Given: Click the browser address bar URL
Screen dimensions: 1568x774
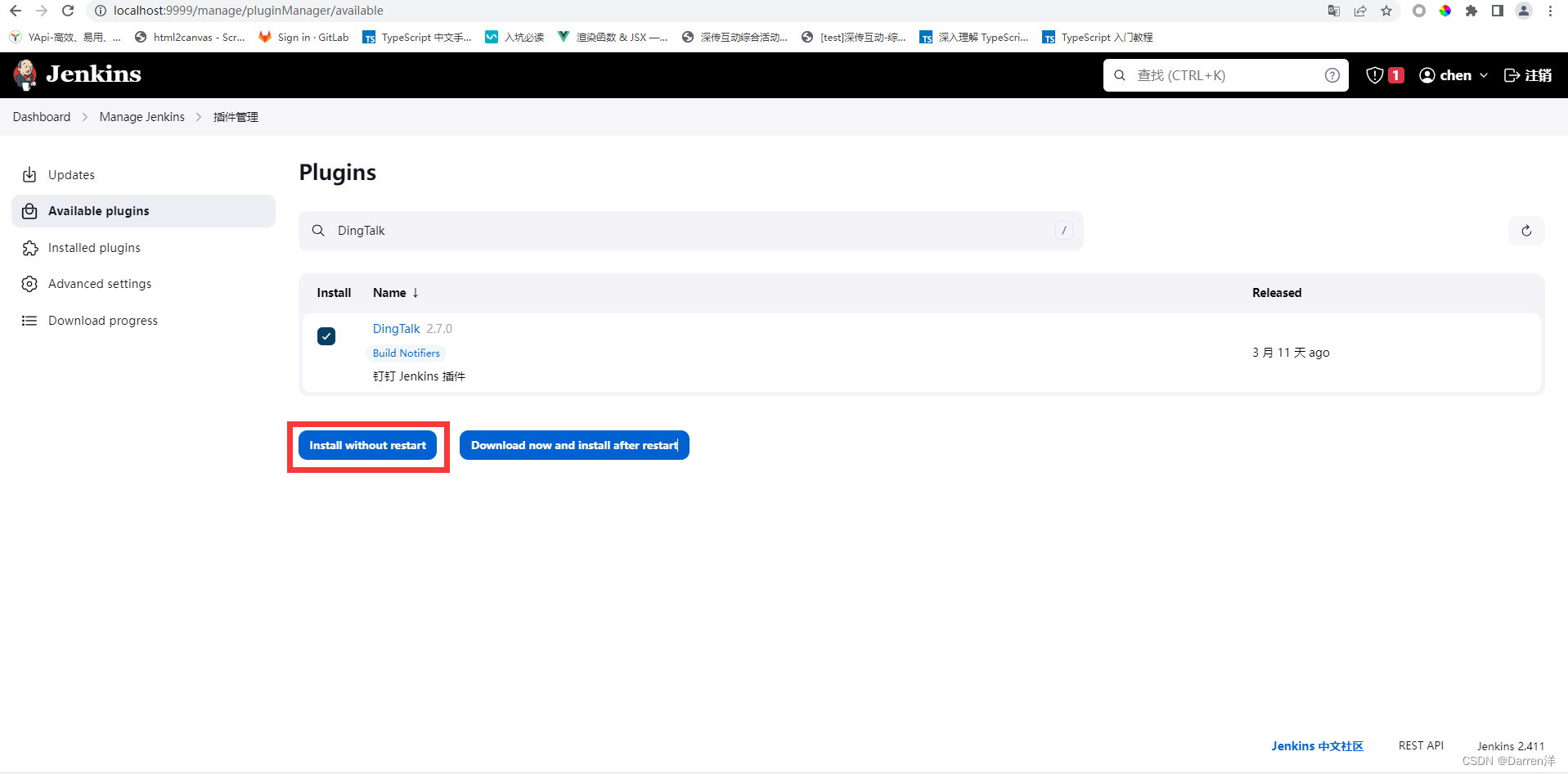Looking at the screenshot, I should tap(249, 11).
